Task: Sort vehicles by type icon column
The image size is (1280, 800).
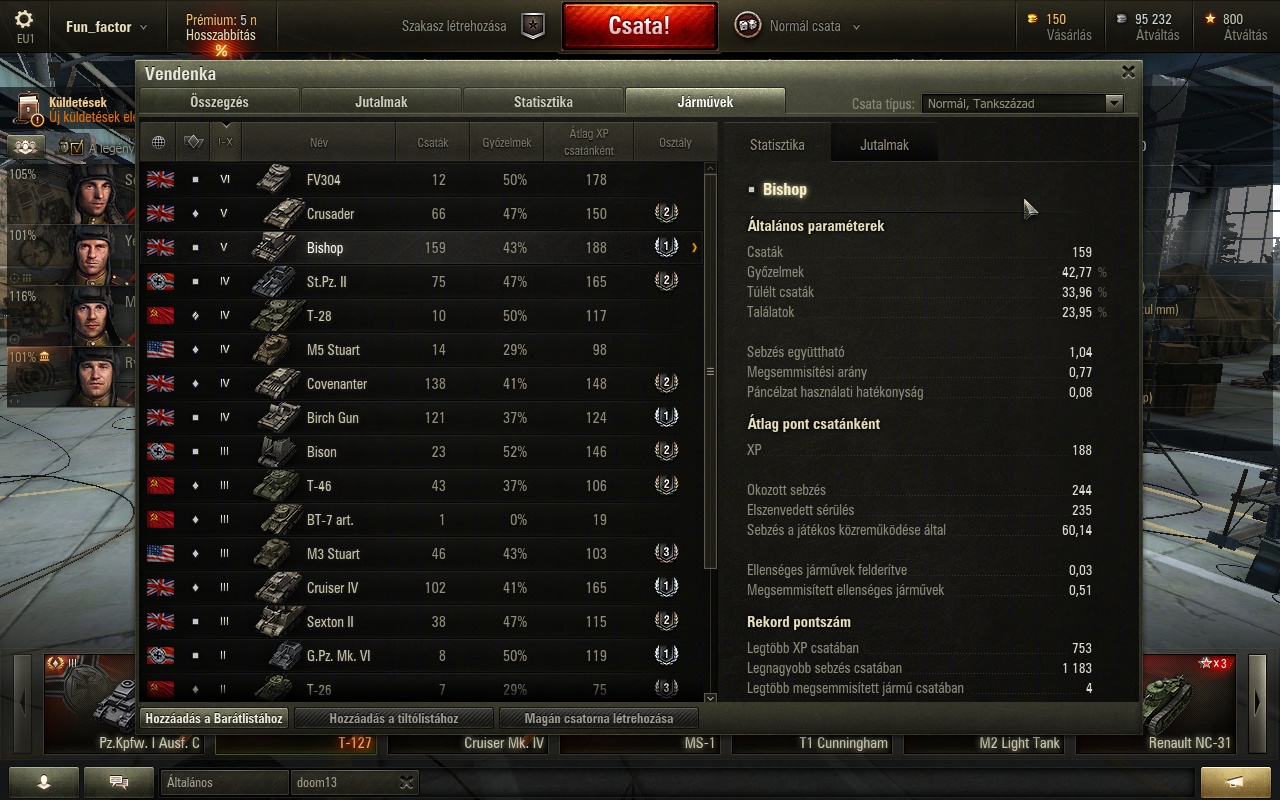Action: 193,142
